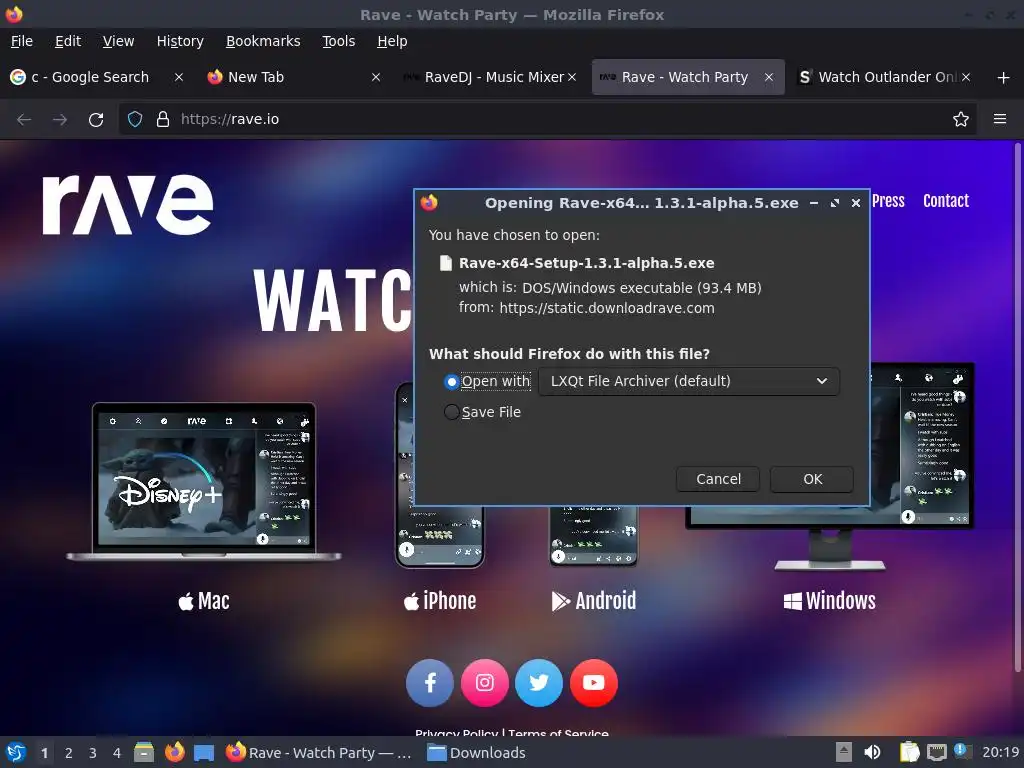This screenshot has width=1024, height=768.
Task: Click the Firefox back arrow button
Action: pyautogui.click(x=24, y=120)
